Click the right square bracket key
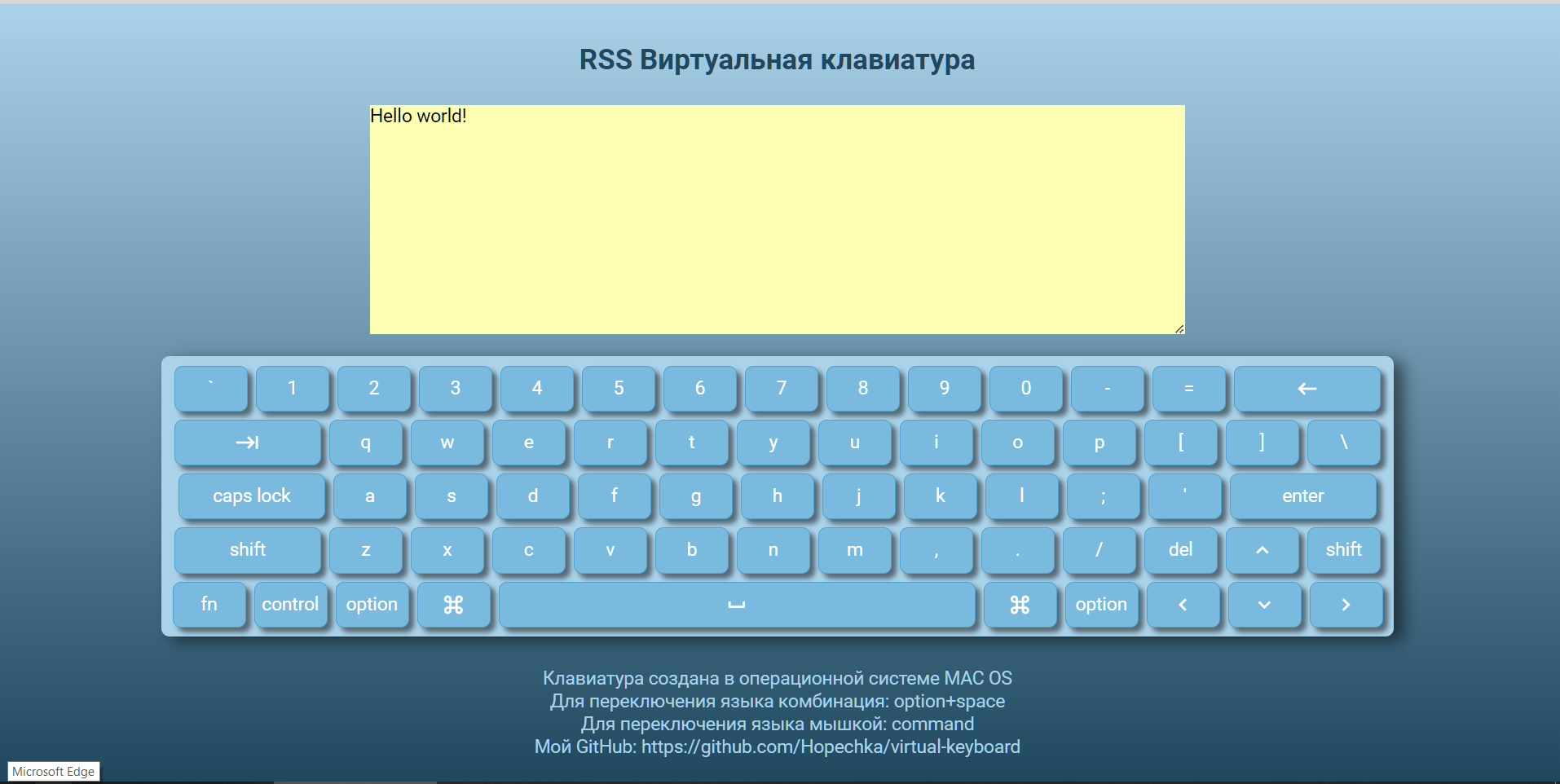 click(x=1262, y=443)
